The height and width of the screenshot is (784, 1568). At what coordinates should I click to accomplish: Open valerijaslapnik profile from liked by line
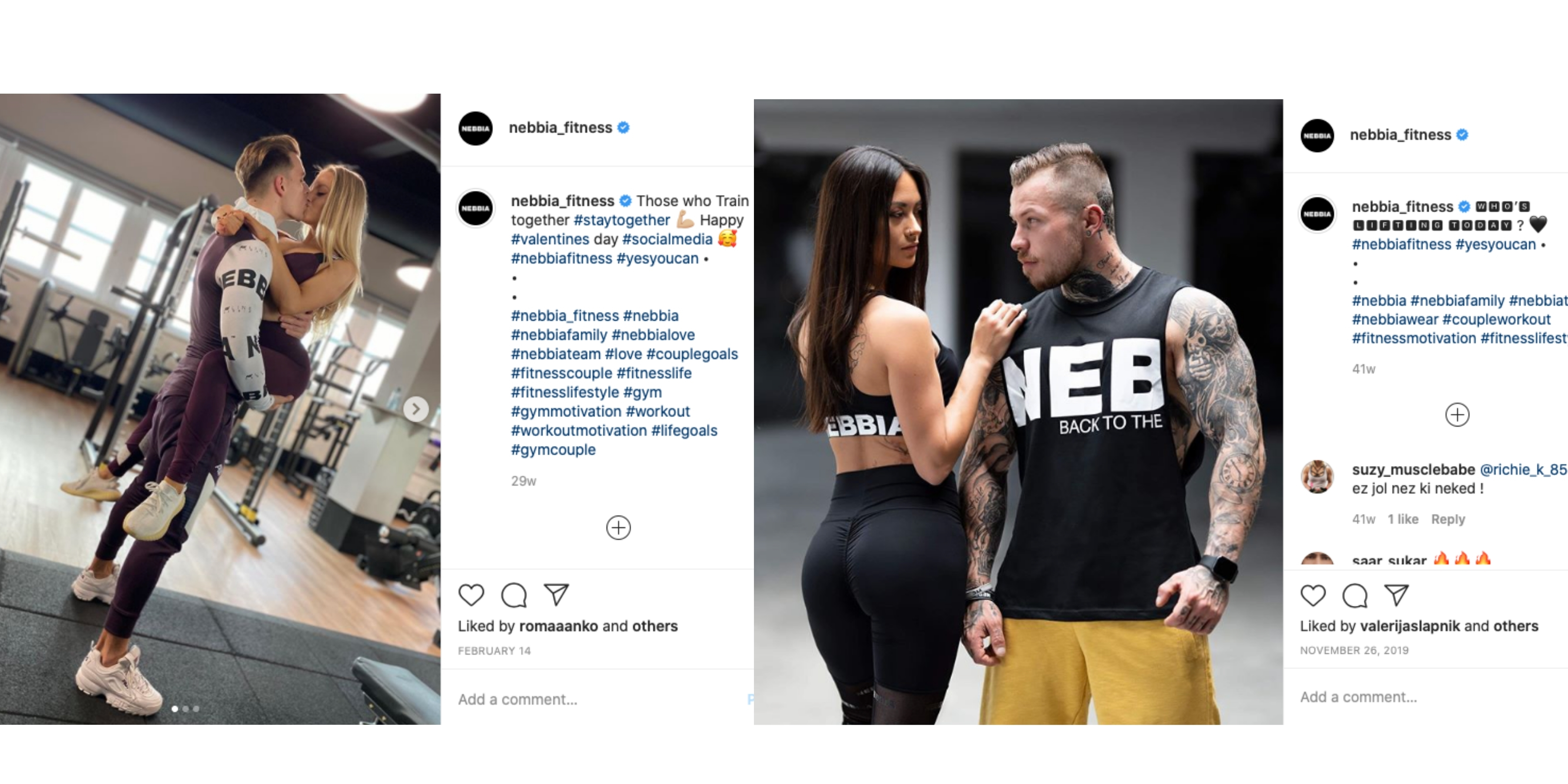(1410, 626)
